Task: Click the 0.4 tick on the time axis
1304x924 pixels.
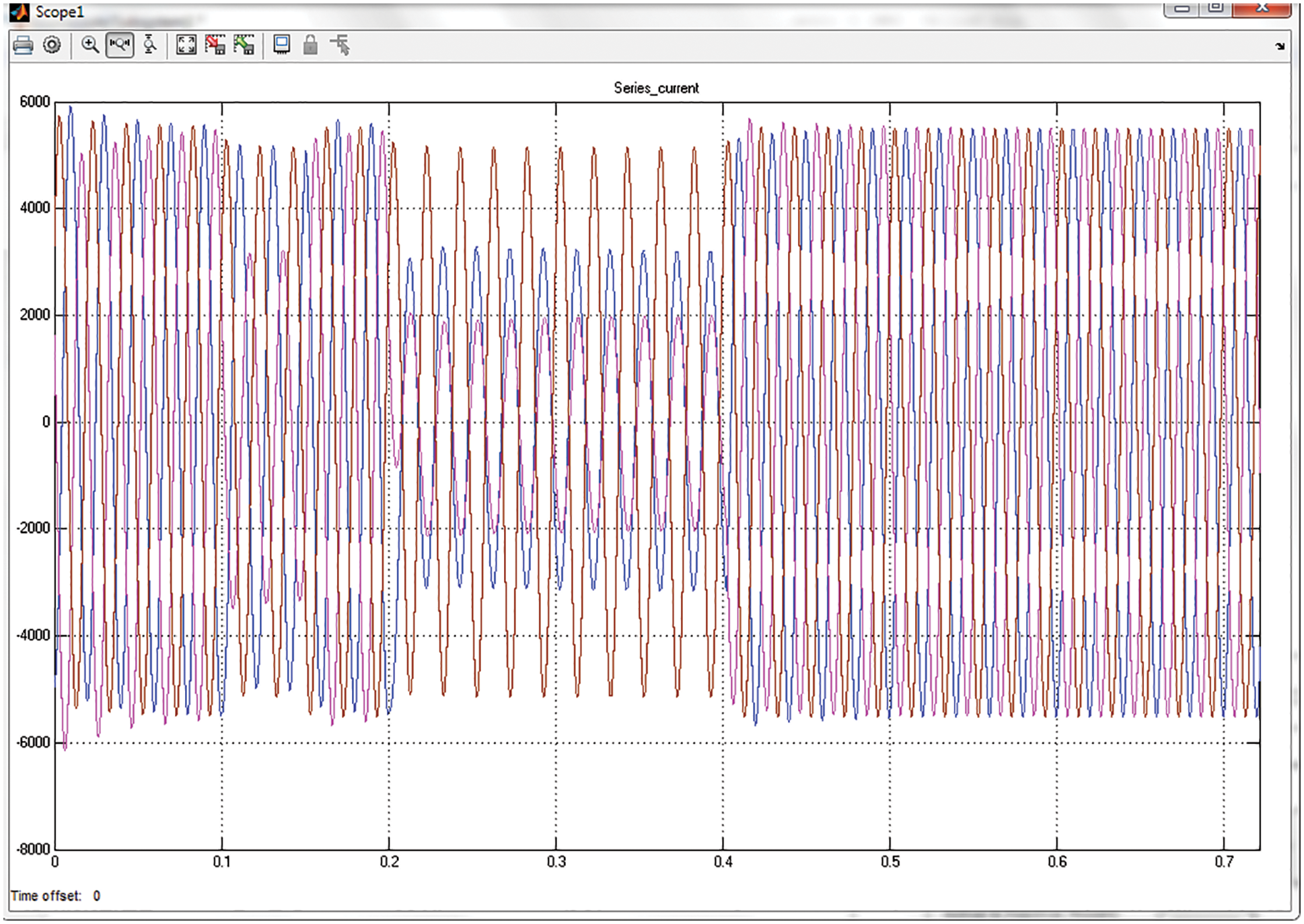Action: [x=723, y=861]
